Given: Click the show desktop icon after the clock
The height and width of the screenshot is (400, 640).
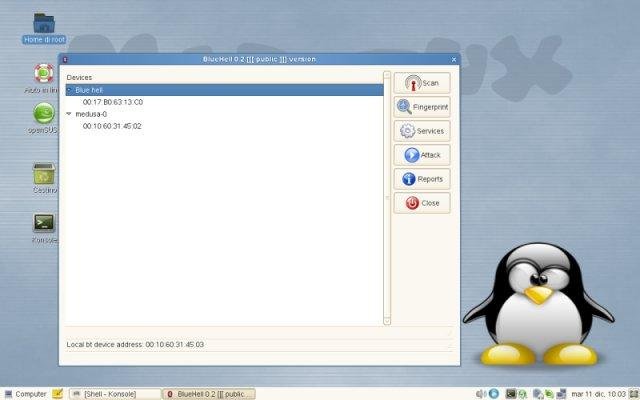Looking at the screenshot, I should click(634, 394).
